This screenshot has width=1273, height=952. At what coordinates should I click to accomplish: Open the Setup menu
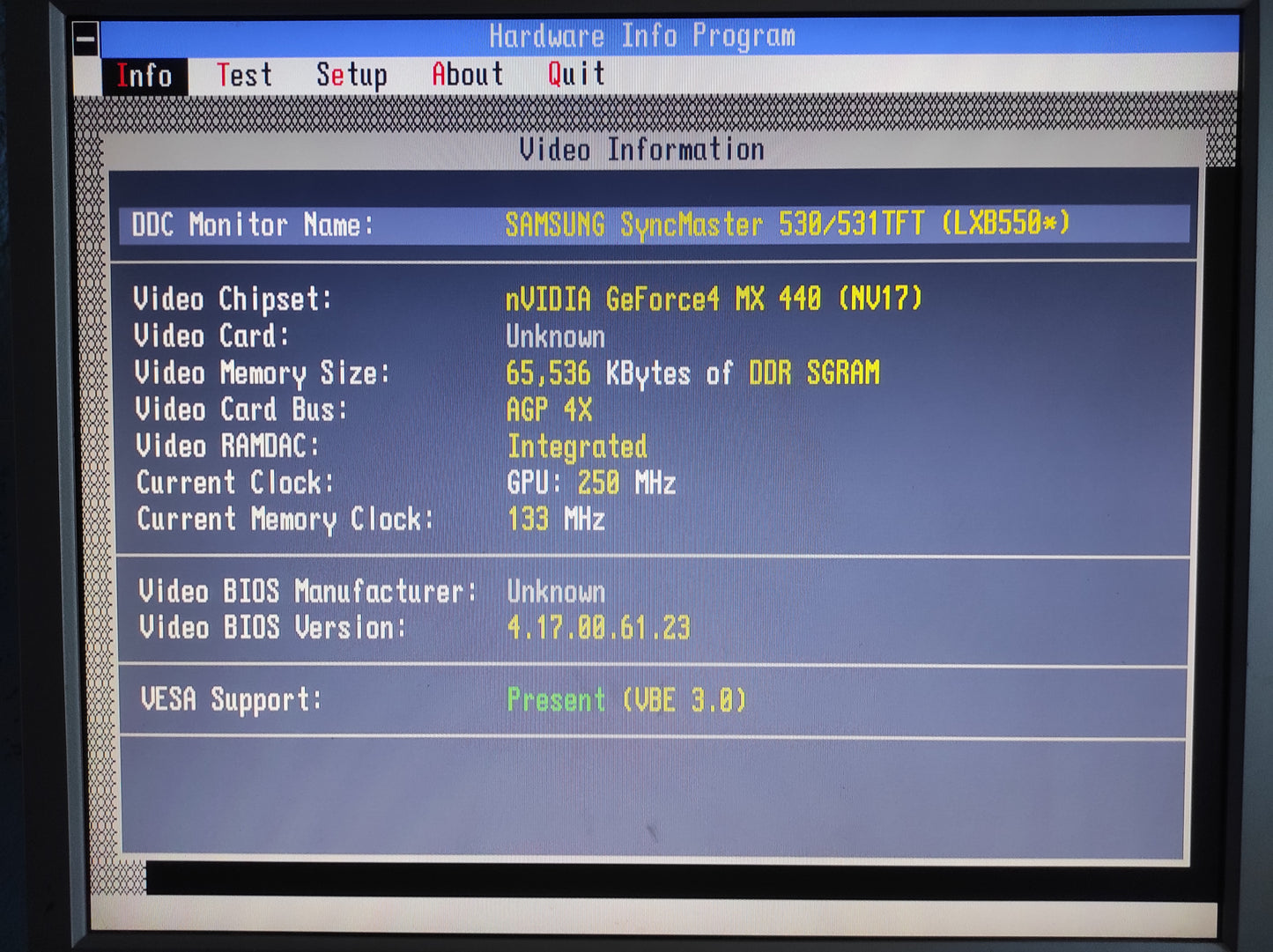(x=352, y=75)
